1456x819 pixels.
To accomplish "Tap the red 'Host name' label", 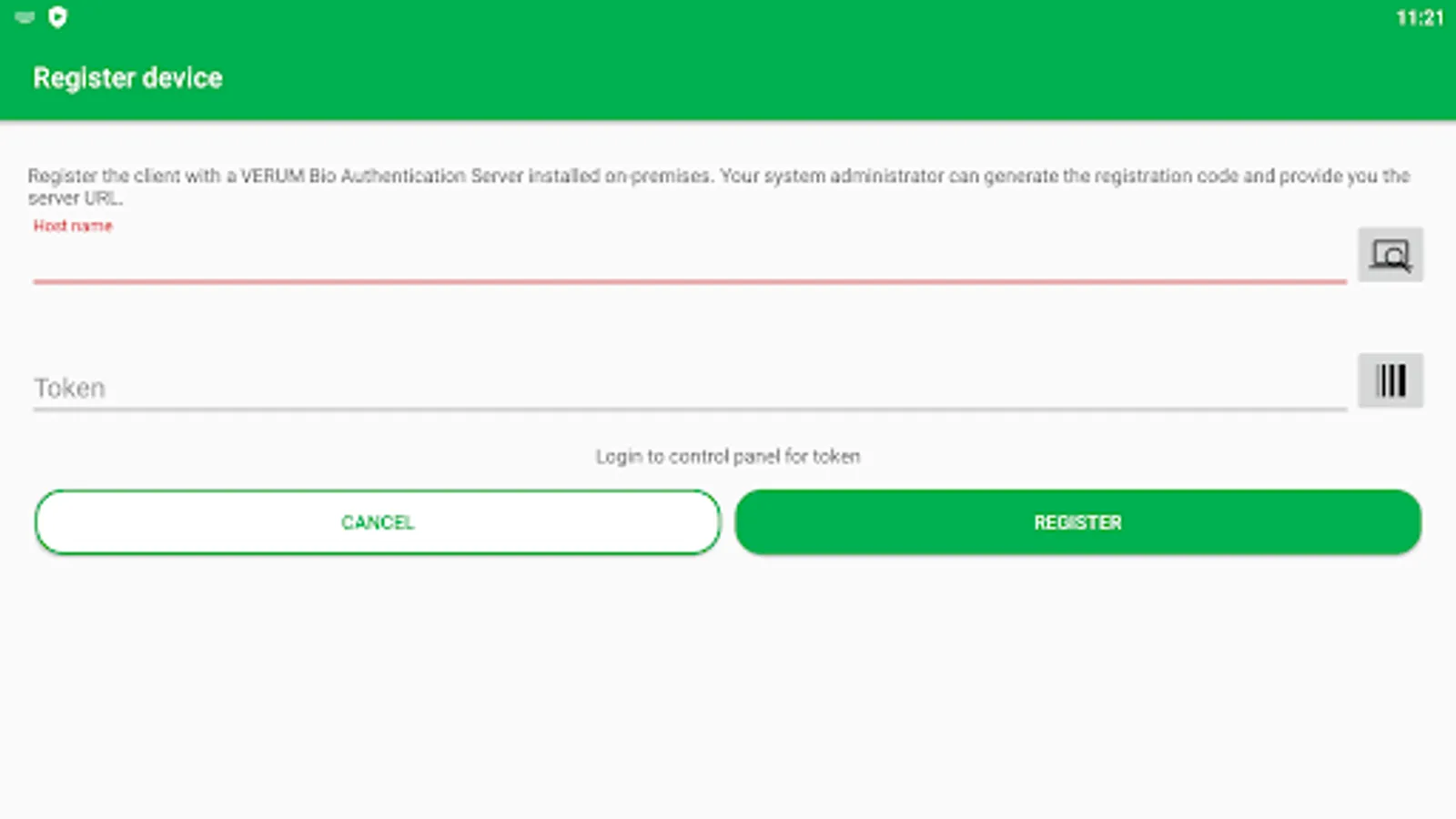I will click(x=73, y=226).
